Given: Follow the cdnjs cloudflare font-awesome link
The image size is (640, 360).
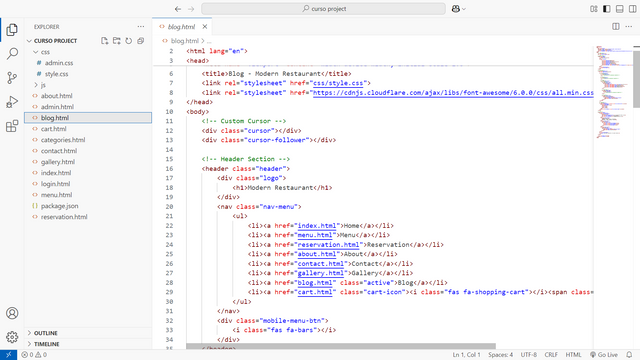Looking at the screenshot, I should point(453,93).
